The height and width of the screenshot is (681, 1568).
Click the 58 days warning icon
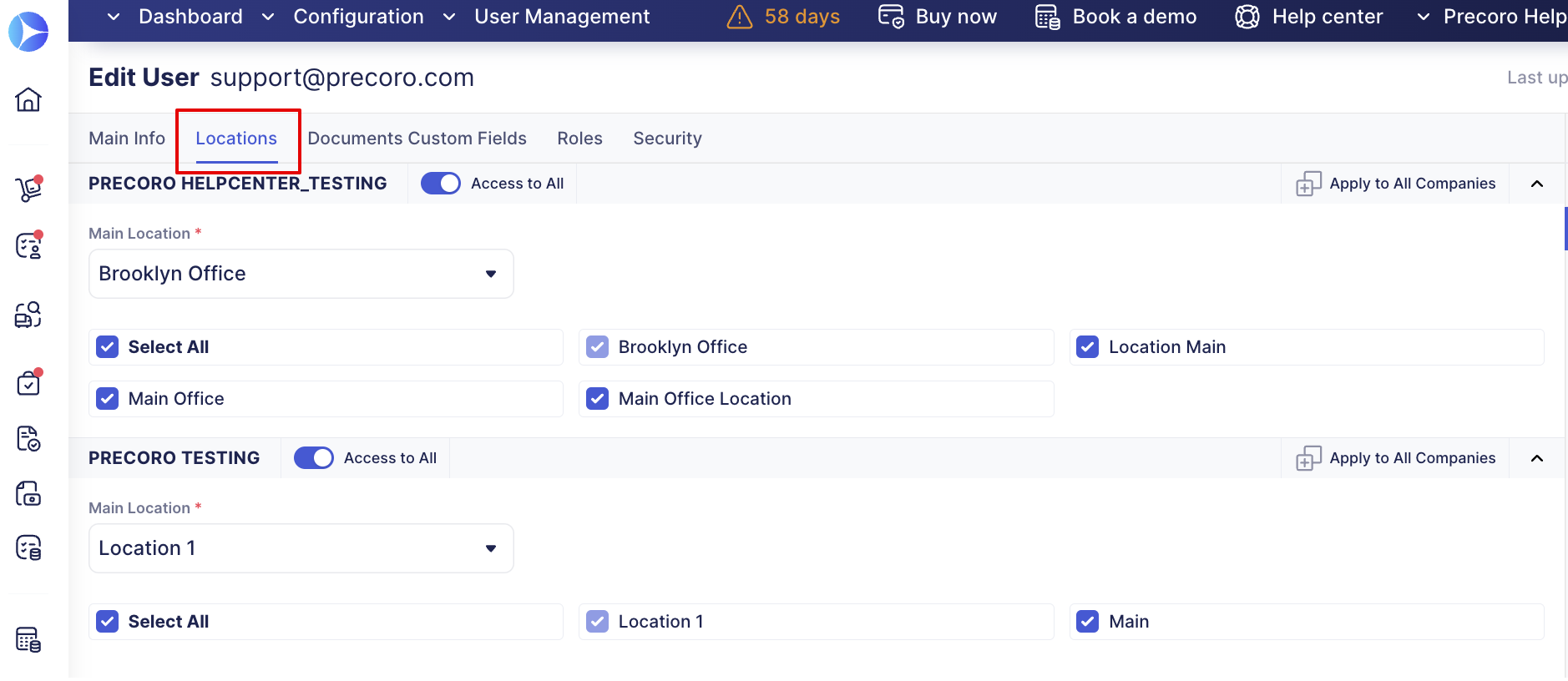(x=739, y=17)
